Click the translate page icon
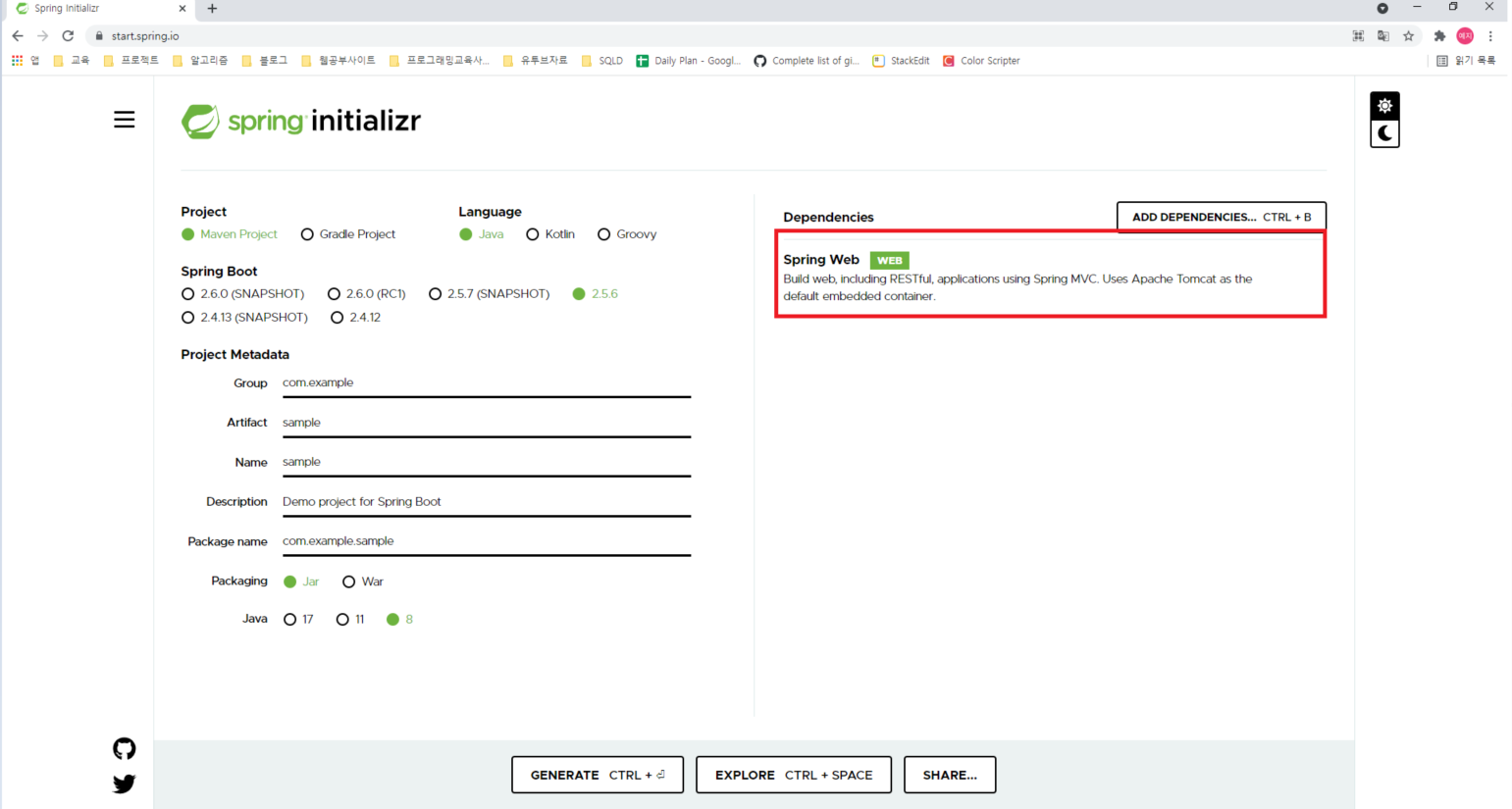Screen dimensions: 1512x809 coord(1383,36)
